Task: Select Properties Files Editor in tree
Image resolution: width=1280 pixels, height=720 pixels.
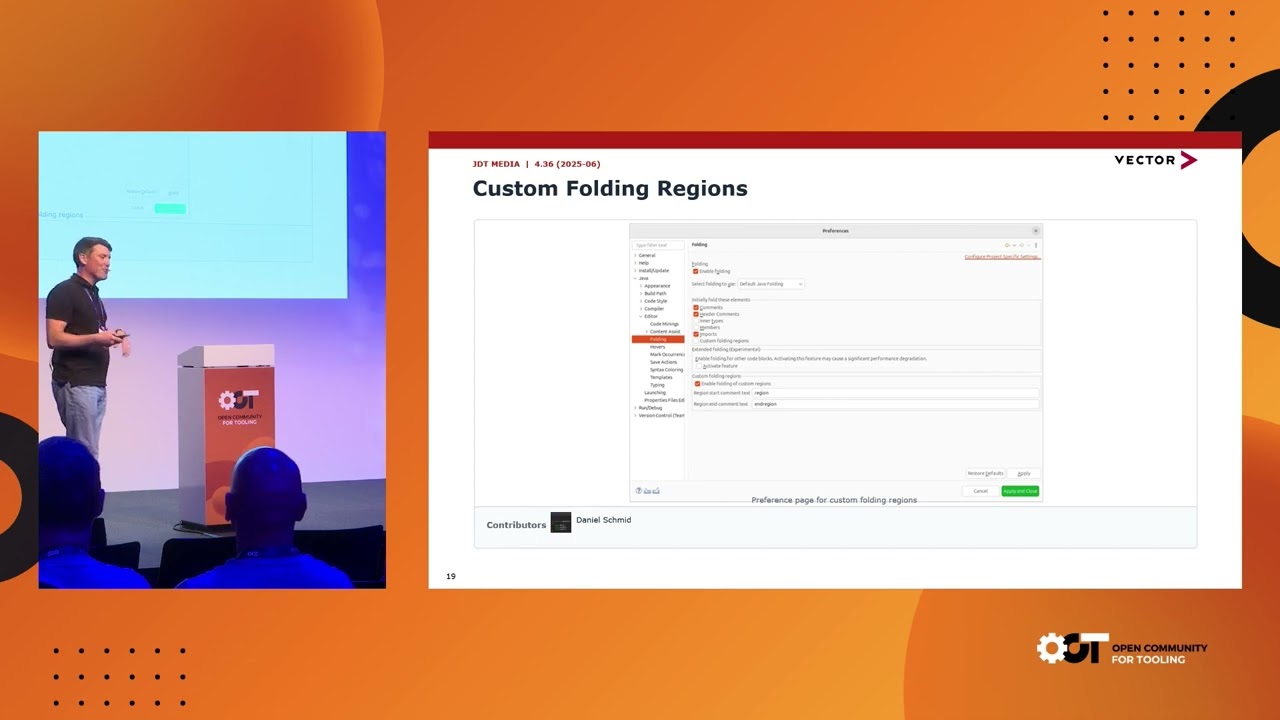Action: (664, 400)
